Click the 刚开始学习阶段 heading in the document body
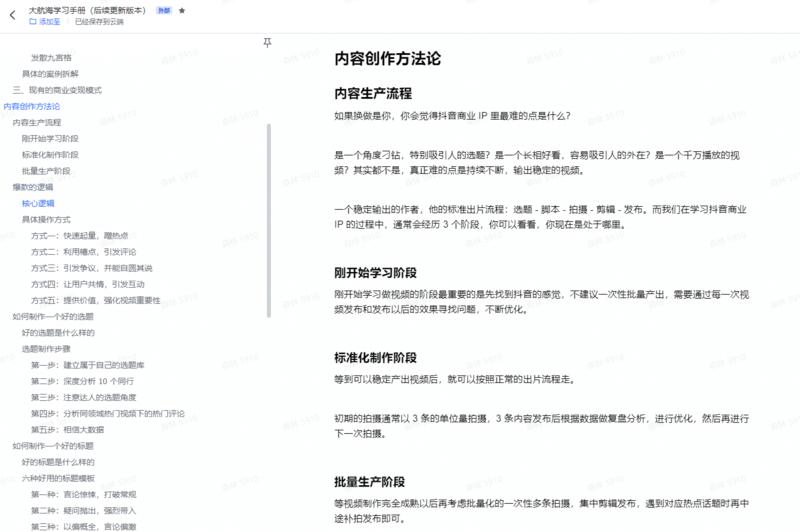Viewport: 800px width, 532px height. [x=376, y=272]
